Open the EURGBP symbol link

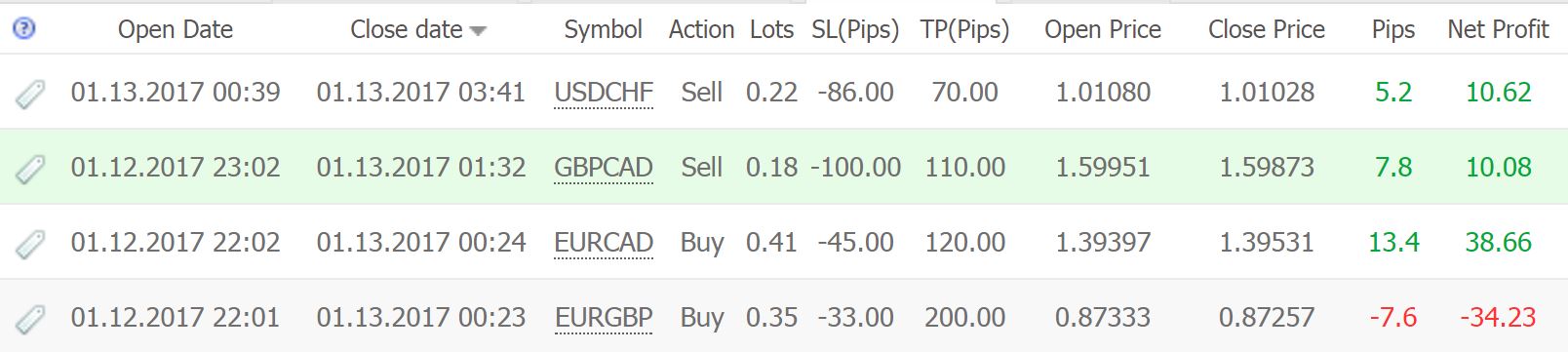pyautogui.click(x=604, y=318)
